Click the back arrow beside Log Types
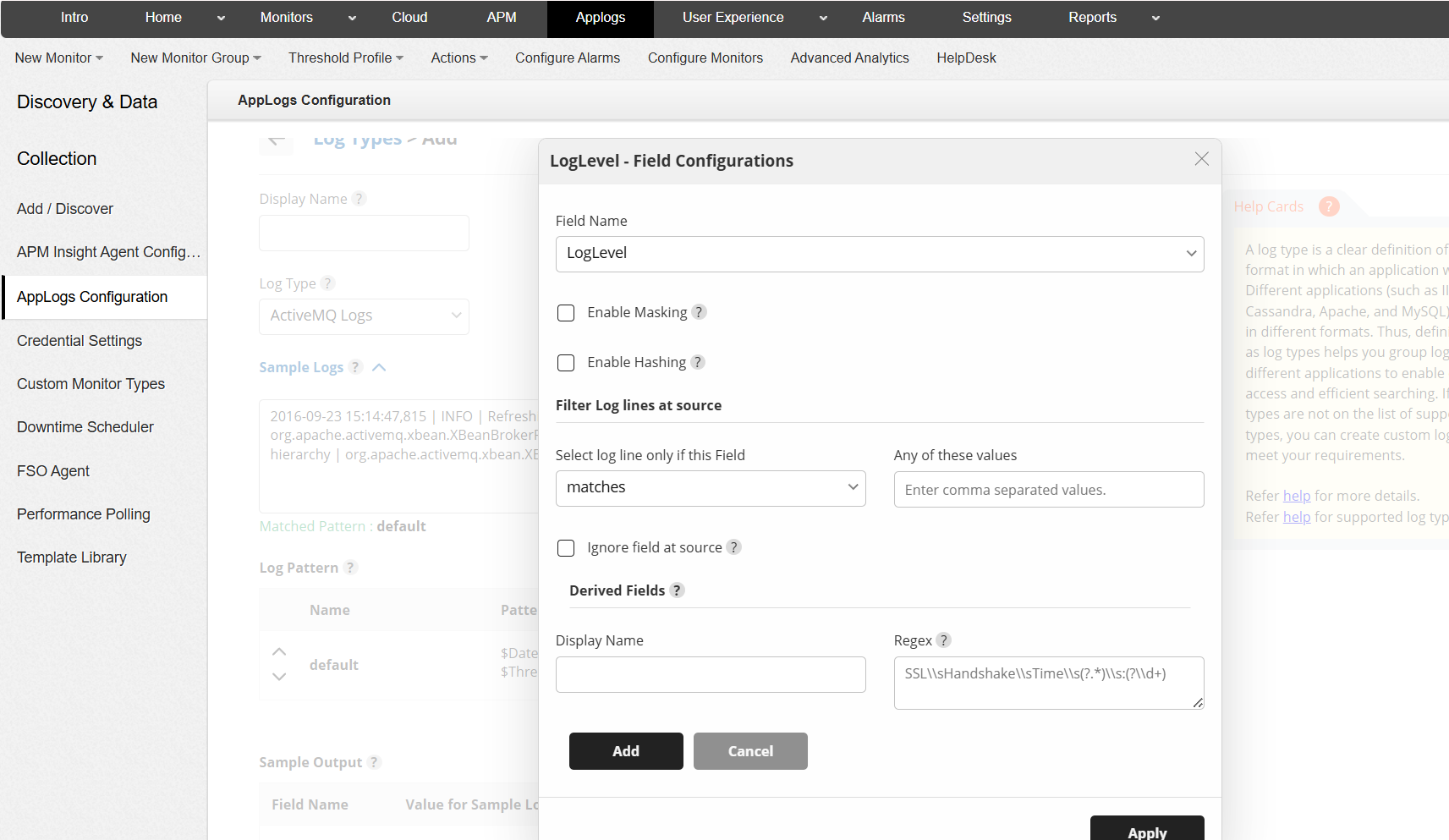 [x=276, y=140]
